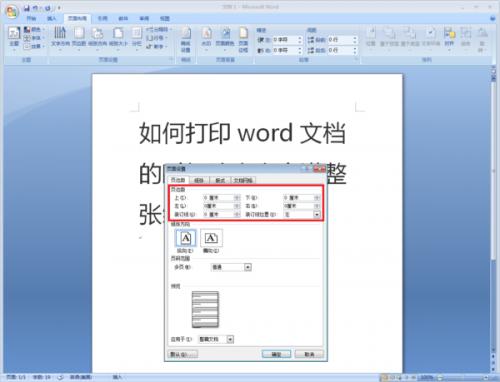This screenshot has width=500, height=382.
Task: Switch to View (视图) ribbon tab
Action: click(x=165, y=18)
